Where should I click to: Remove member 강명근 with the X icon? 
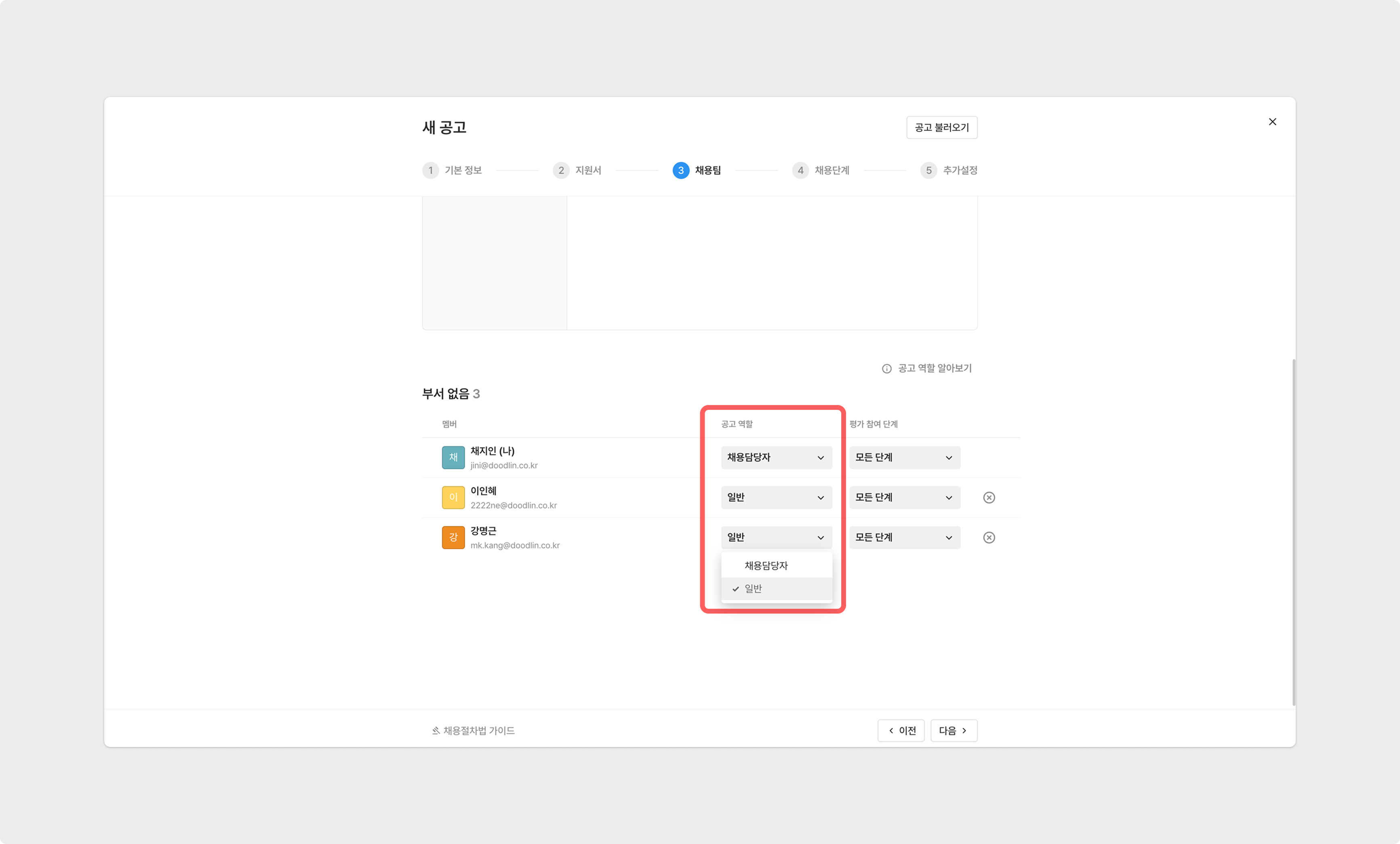989,537
